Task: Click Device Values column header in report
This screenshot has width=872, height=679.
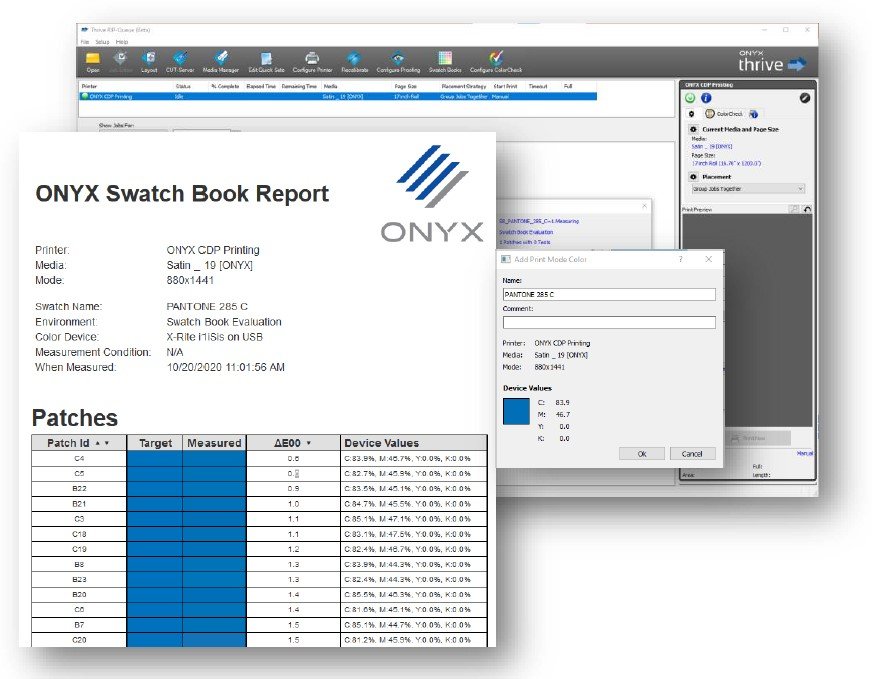Action: tap(414, 443)
